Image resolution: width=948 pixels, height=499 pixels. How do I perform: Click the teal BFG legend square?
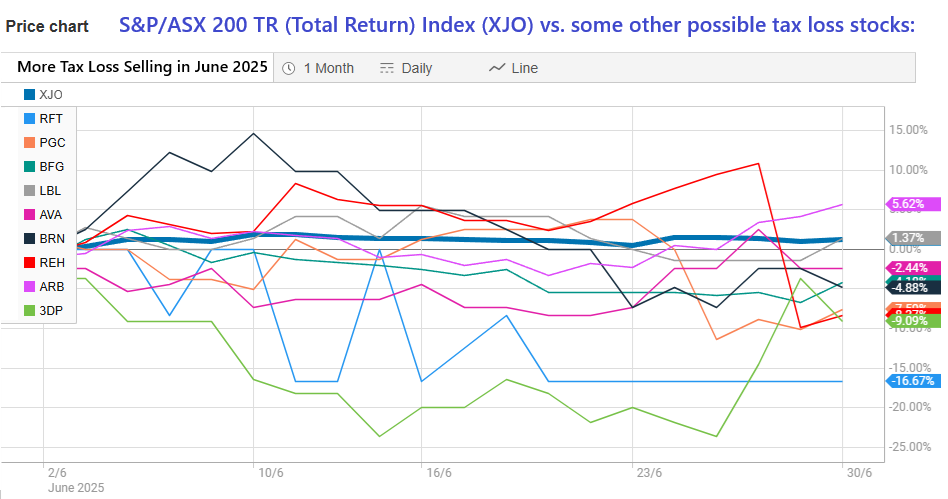[30, 166]
